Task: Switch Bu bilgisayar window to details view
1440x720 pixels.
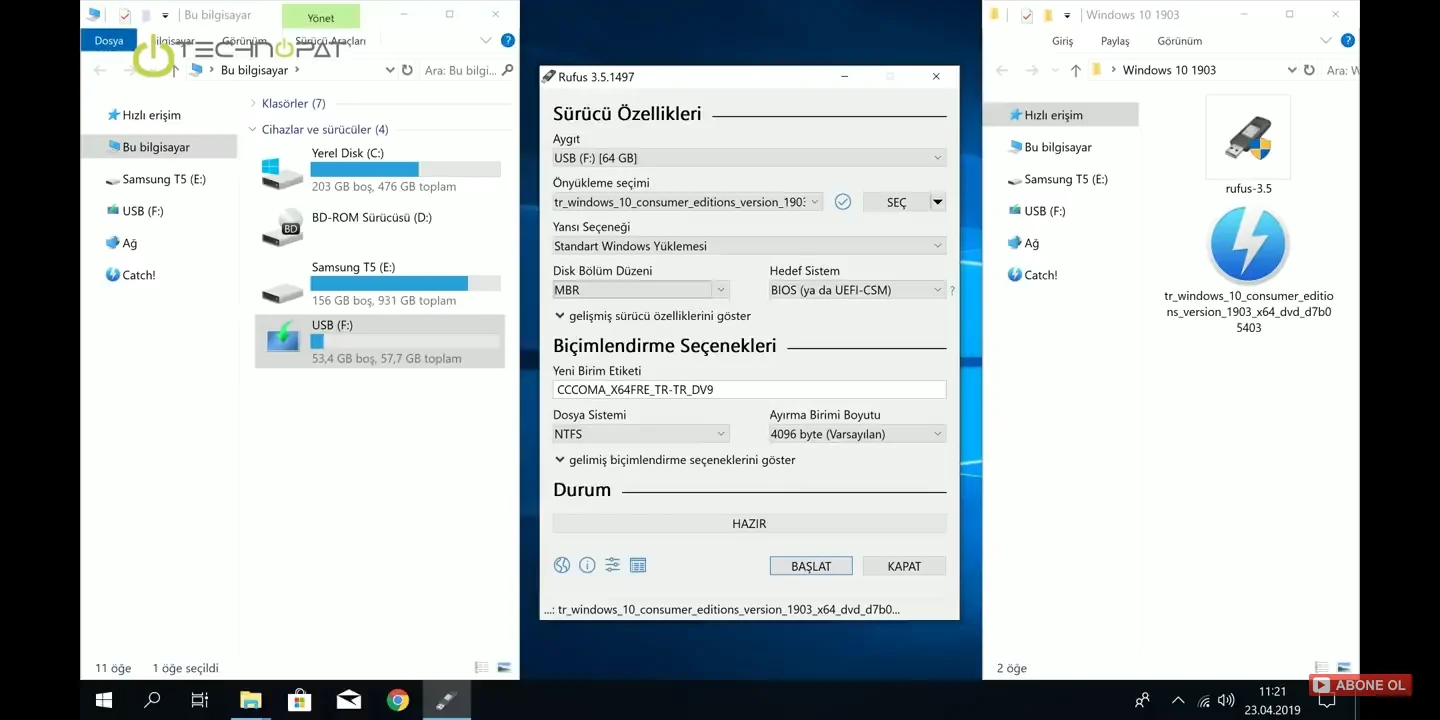Action: pos(482,667)
